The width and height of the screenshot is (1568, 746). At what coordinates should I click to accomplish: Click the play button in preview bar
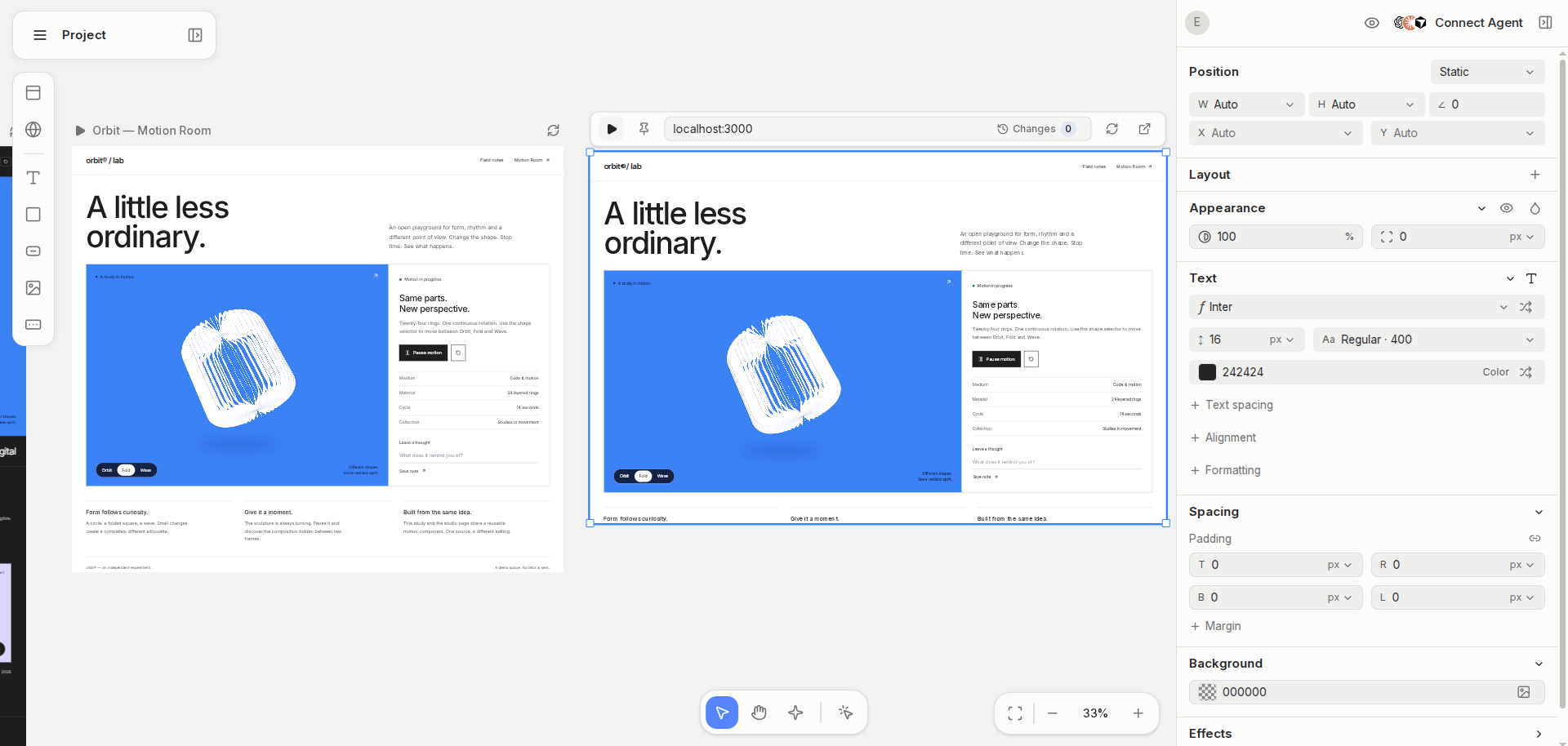pos(612,129)
